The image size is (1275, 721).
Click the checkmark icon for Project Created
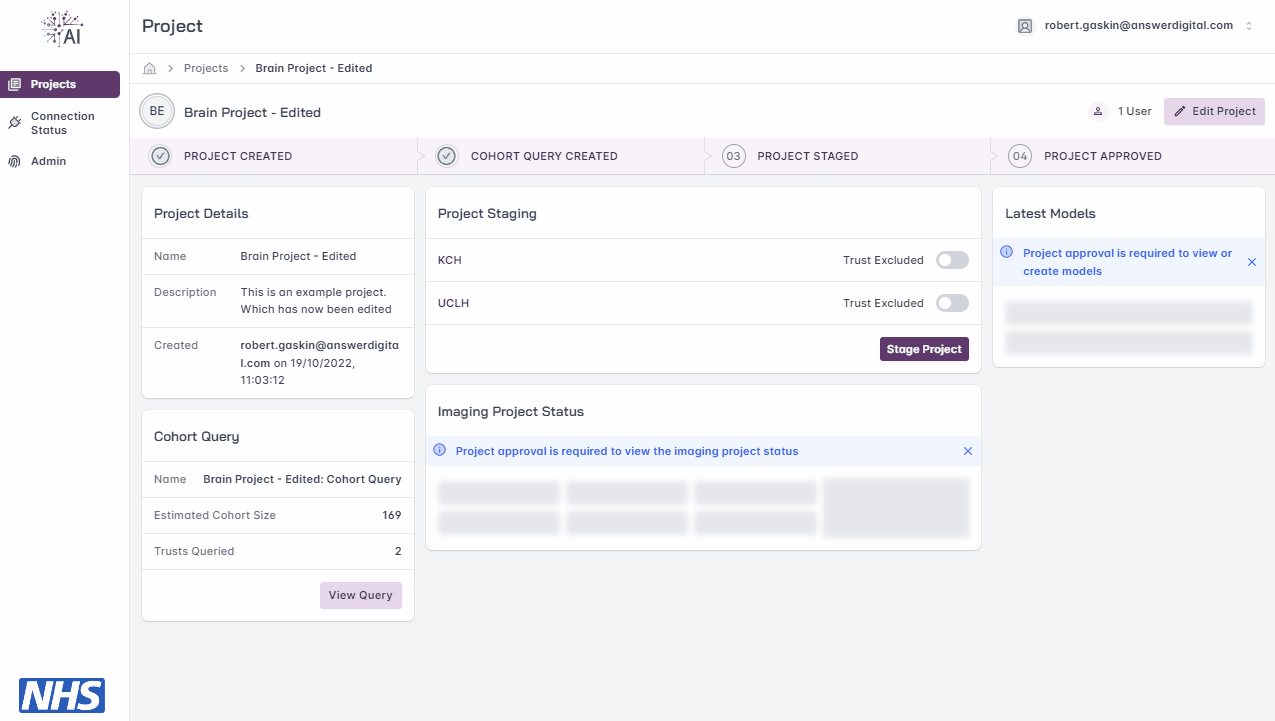160,156
